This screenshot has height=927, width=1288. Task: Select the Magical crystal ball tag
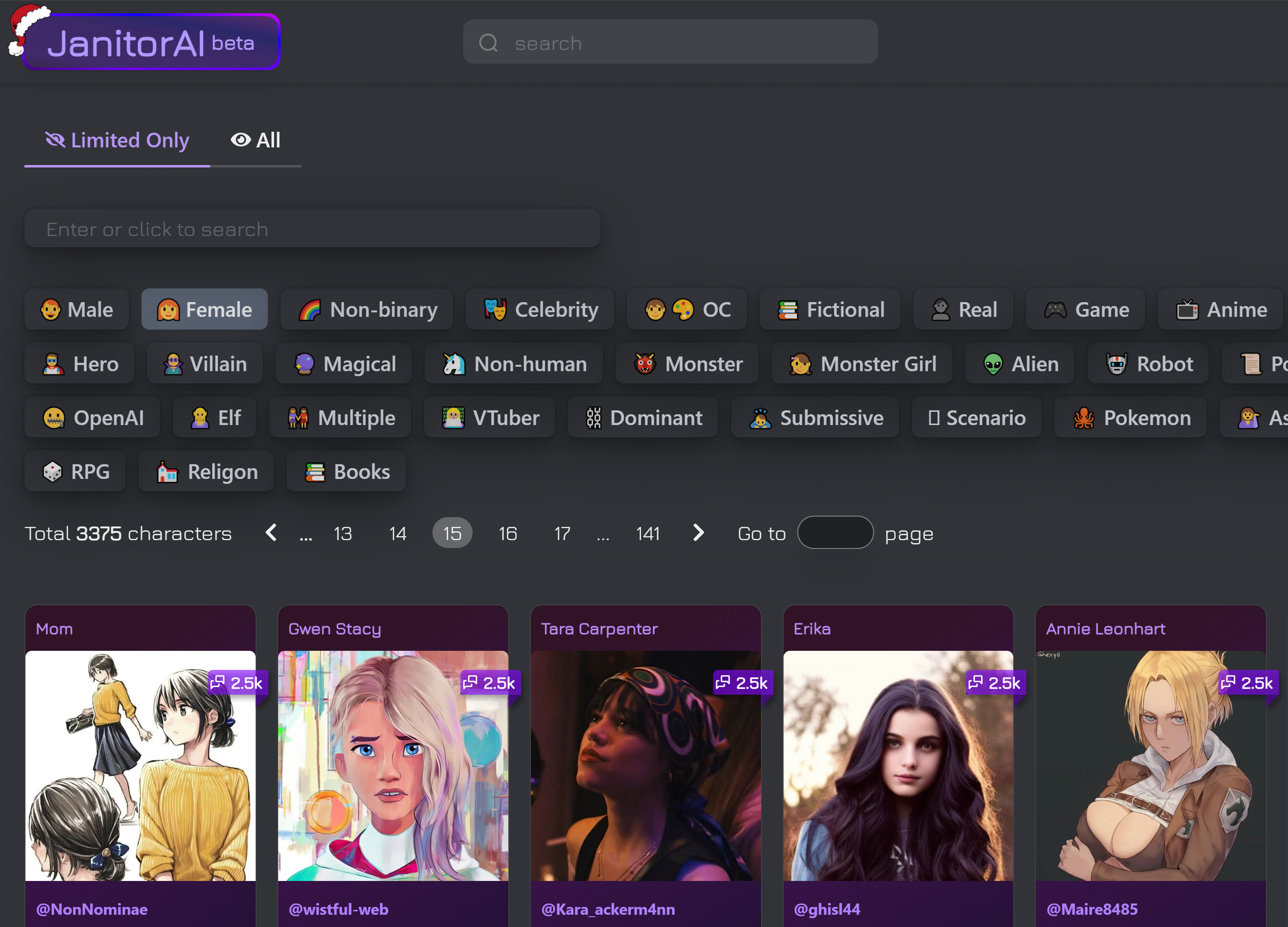(344, 363)
